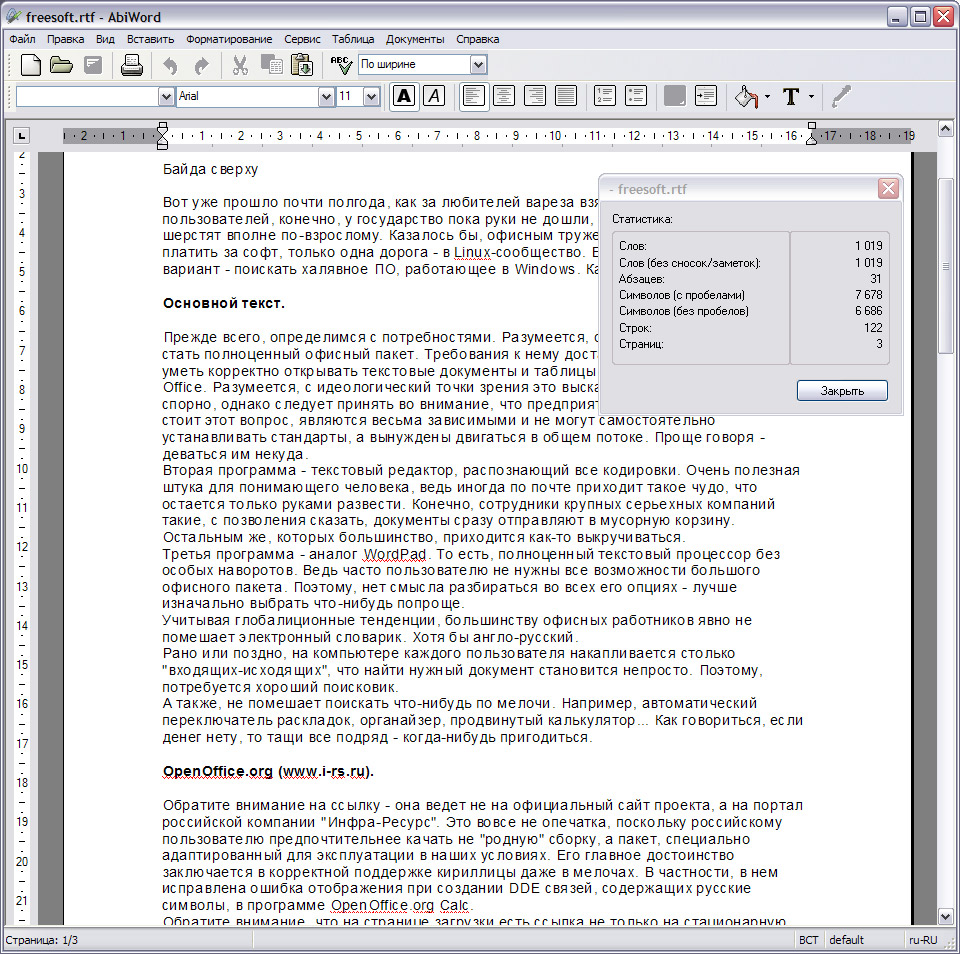Click the right margin marker on the ruler
Viewport: 960px width, 954px height.
[x=812, y=134]
